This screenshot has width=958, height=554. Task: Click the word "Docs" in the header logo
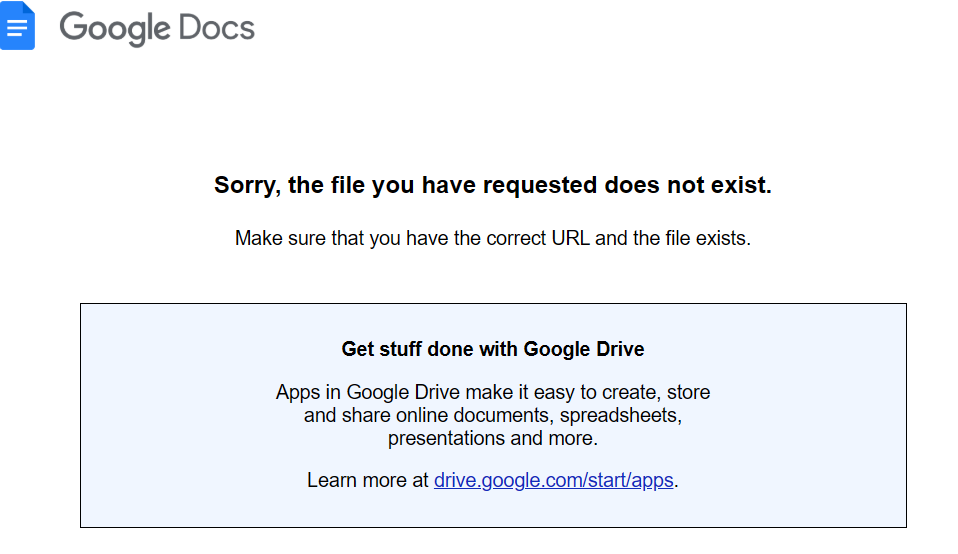tap(217, 28)
